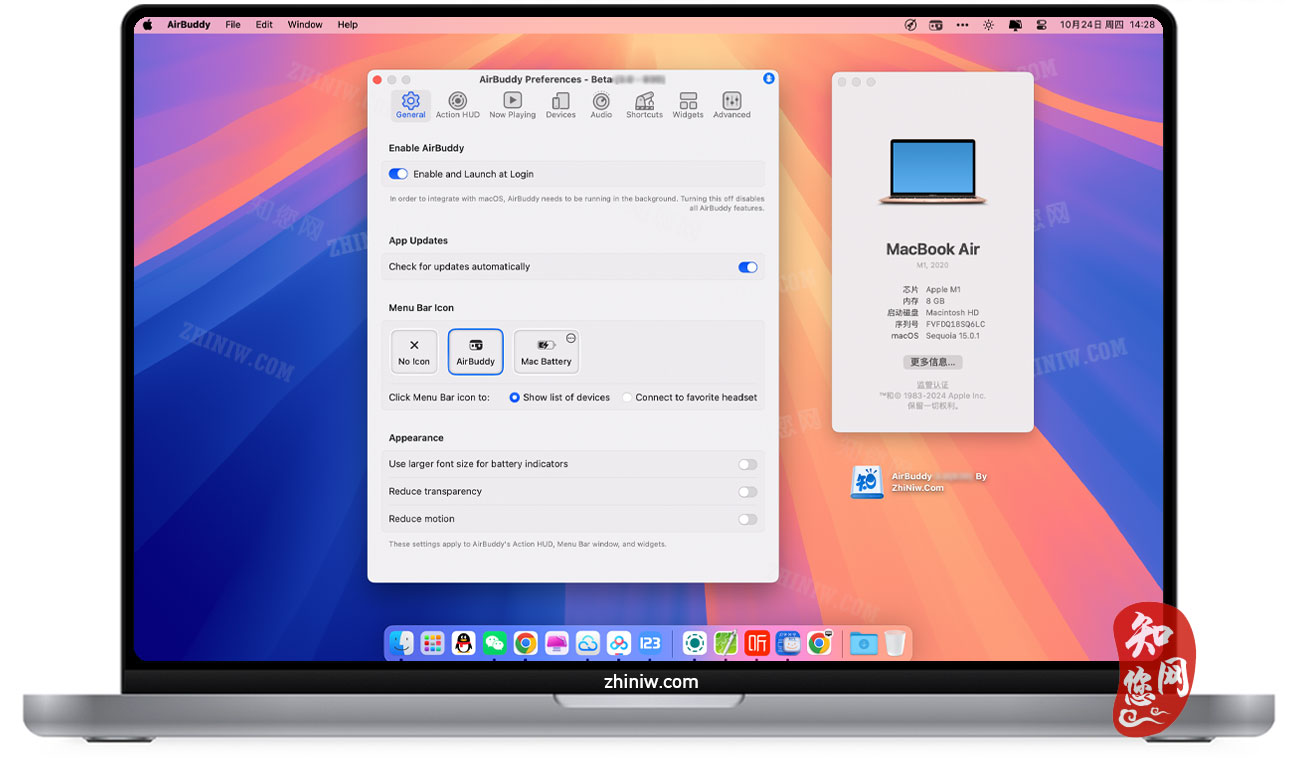
Task: Enable larger font size for battery indicators
Action: tap(748, 464)
